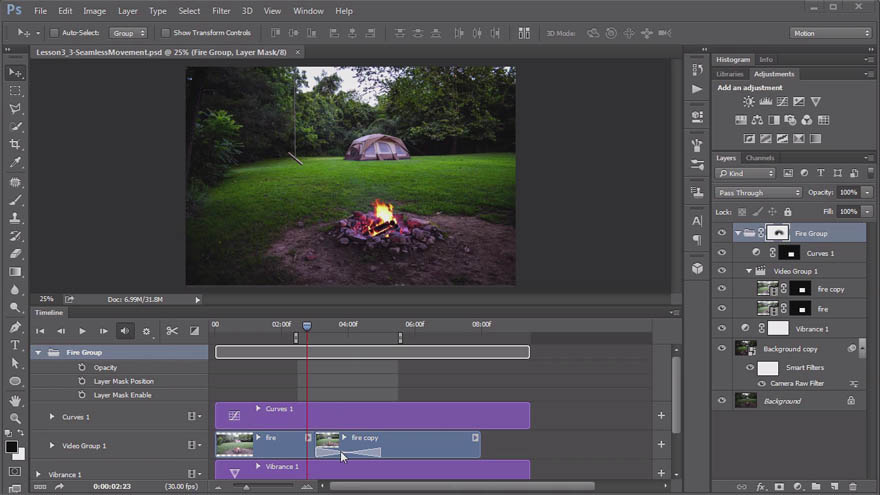The image size is (880, 495).
Task: Open layer style fx menu
Action: [x=761, y=487]
